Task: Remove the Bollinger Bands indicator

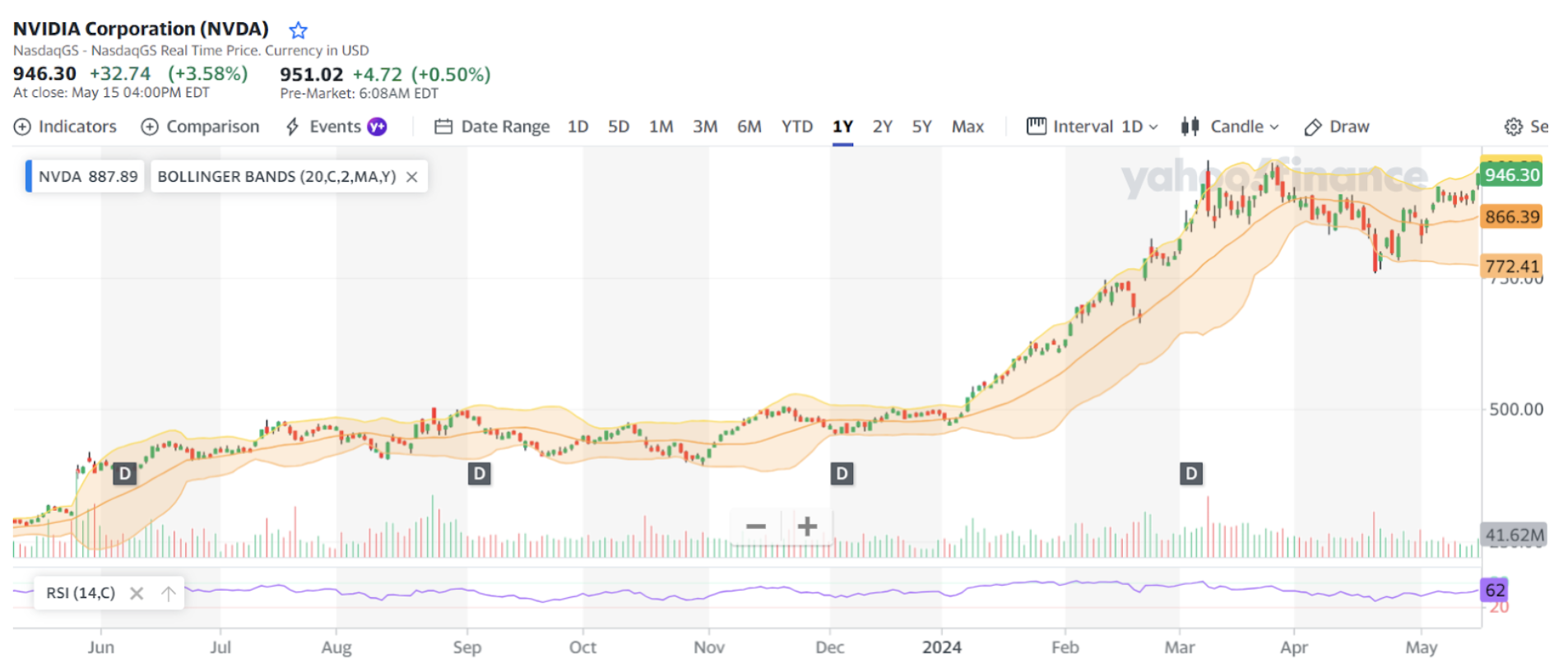Action: 412,177
